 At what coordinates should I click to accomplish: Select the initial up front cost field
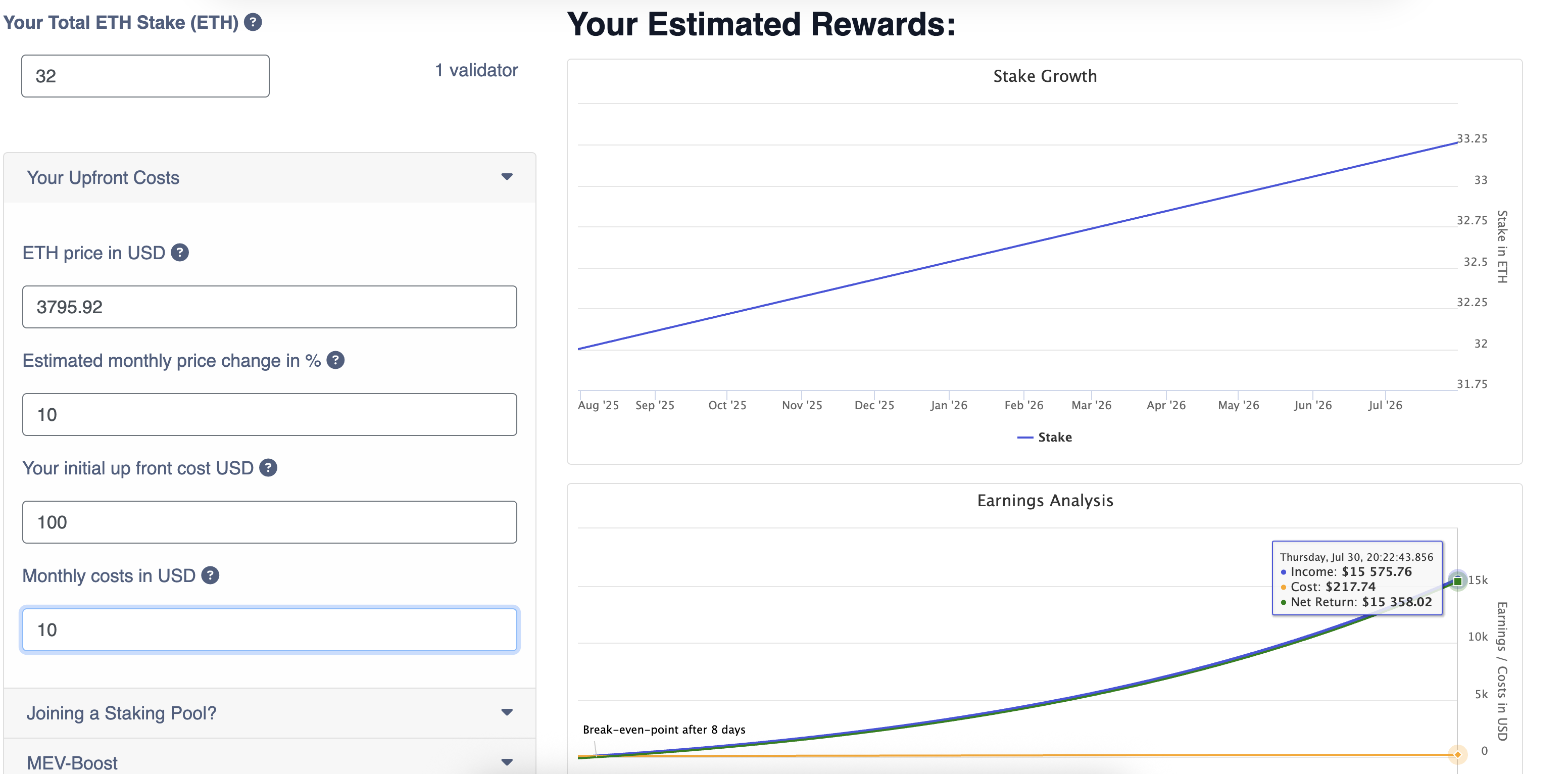pos(269,522)
